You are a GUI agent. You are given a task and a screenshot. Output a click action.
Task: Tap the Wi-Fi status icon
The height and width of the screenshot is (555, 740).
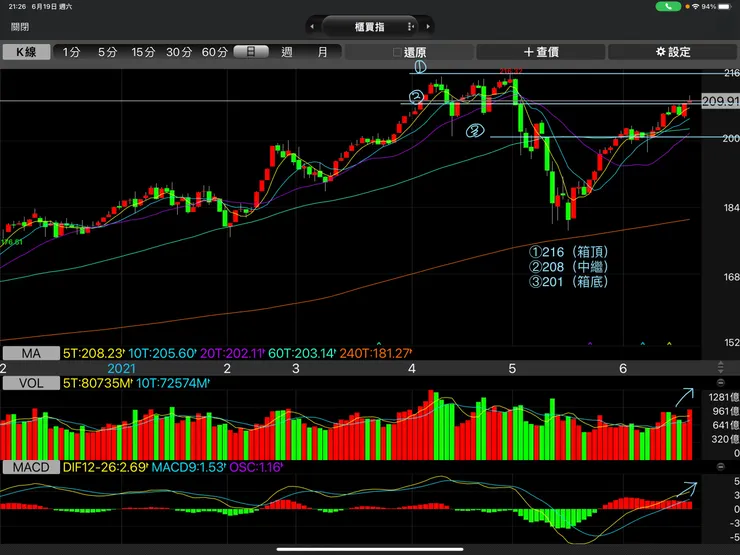695,7
